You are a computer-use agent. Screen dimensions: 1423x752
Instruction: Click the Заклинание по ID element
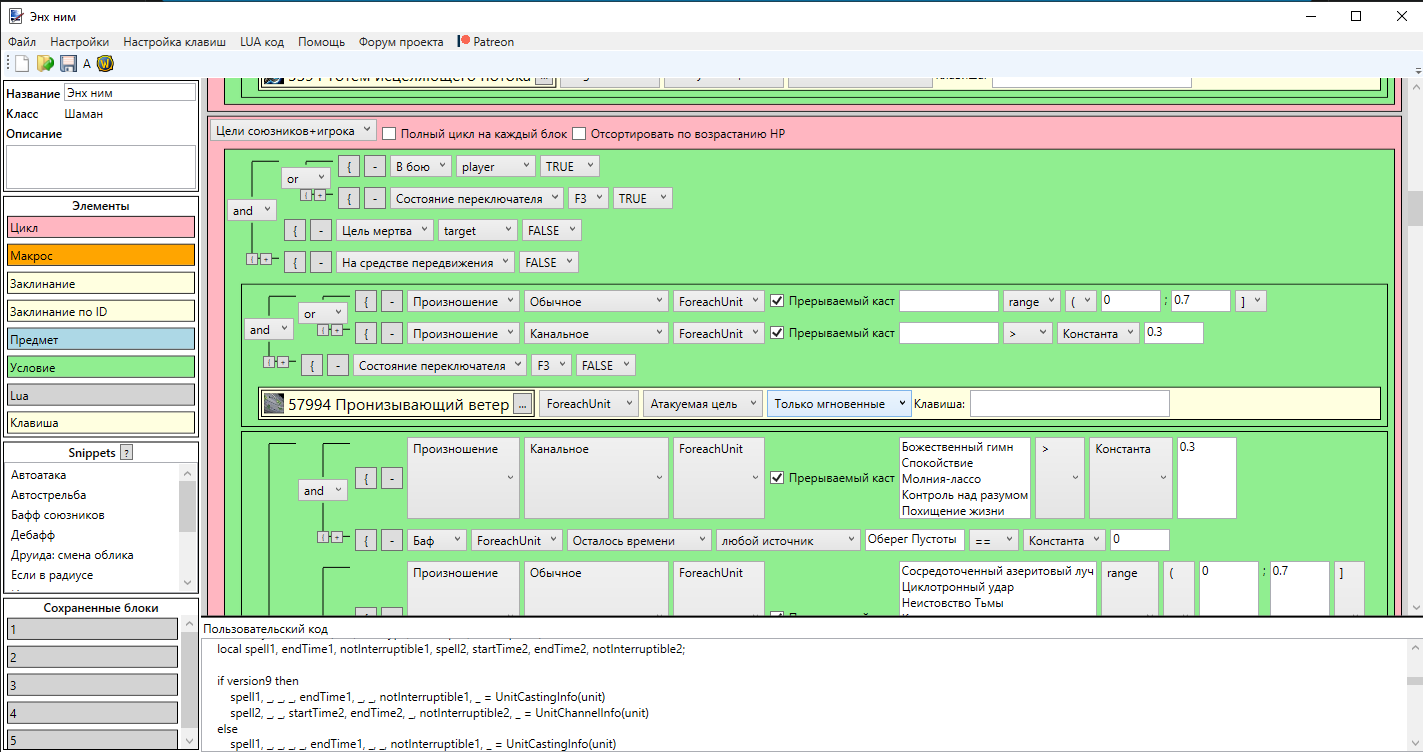101,312
